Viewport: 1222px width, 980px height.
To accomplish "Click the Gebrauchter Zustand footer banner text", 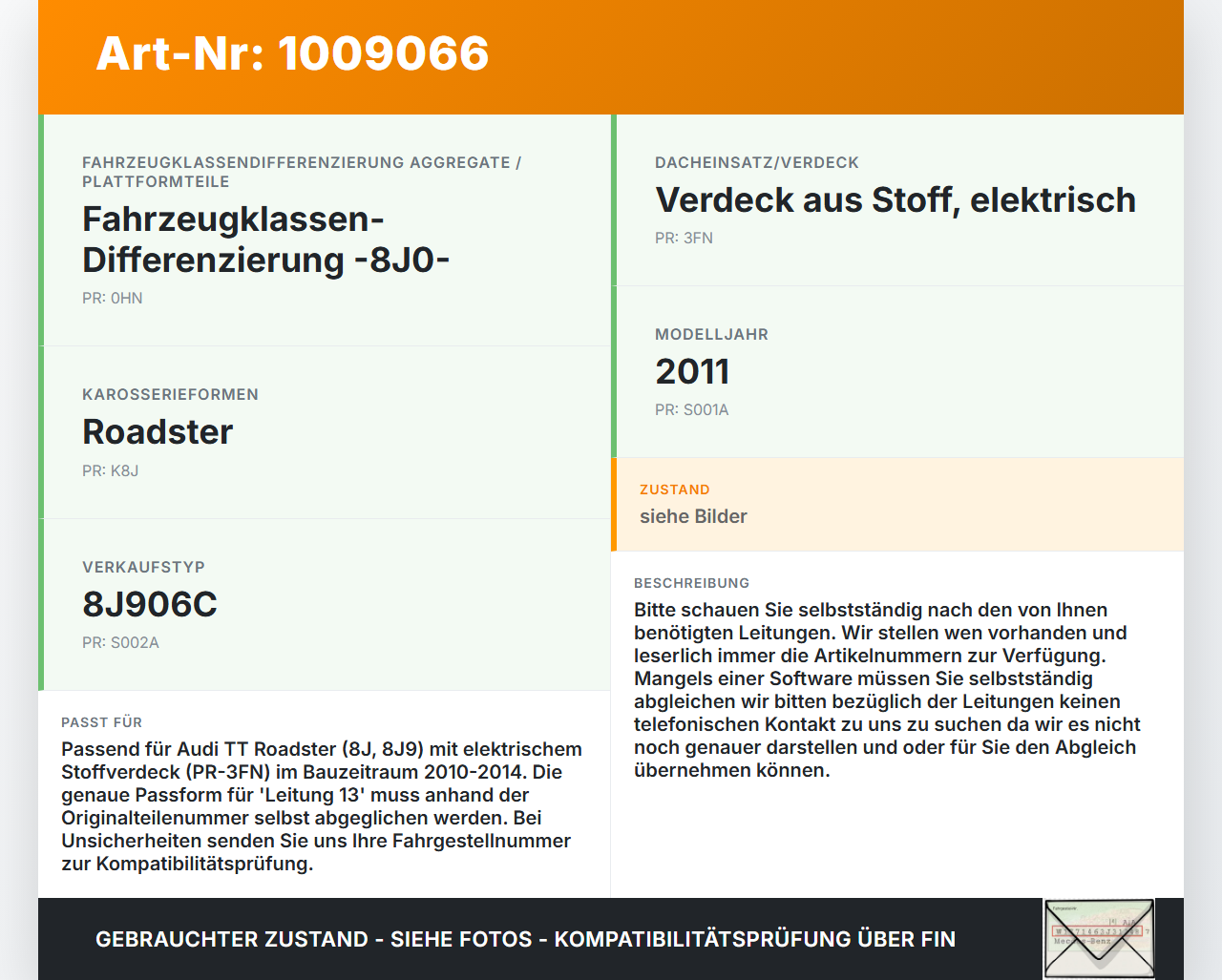I will click(525, 939).
